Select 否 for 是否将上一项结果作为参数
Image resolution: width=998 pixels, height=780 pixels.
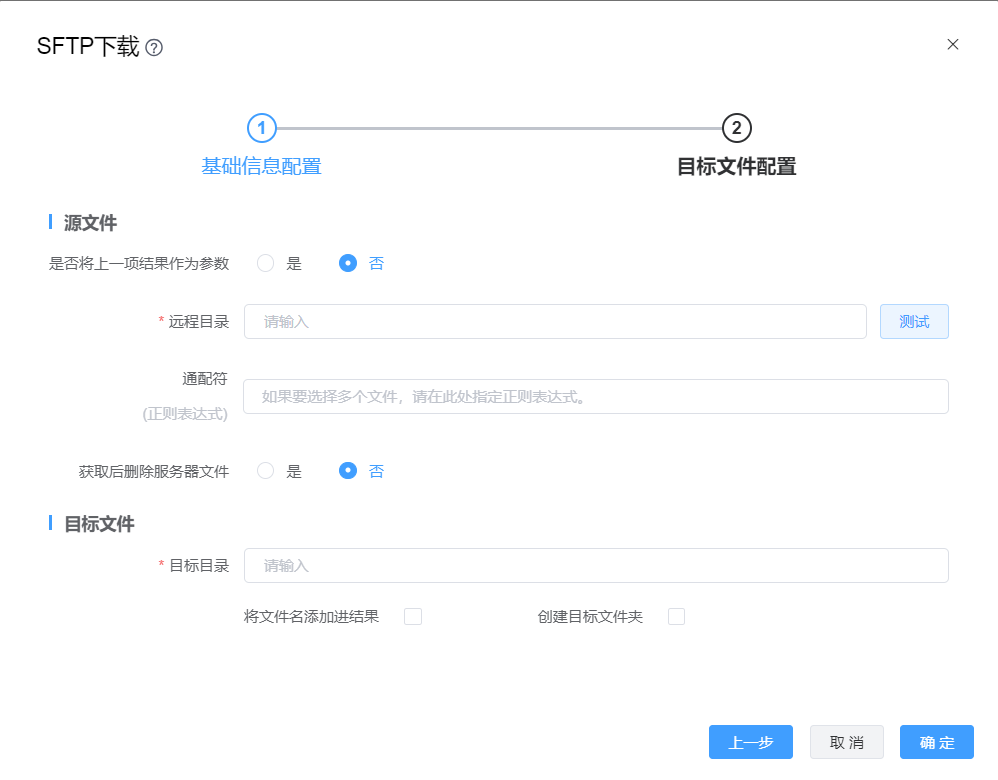tap(348, 264)
